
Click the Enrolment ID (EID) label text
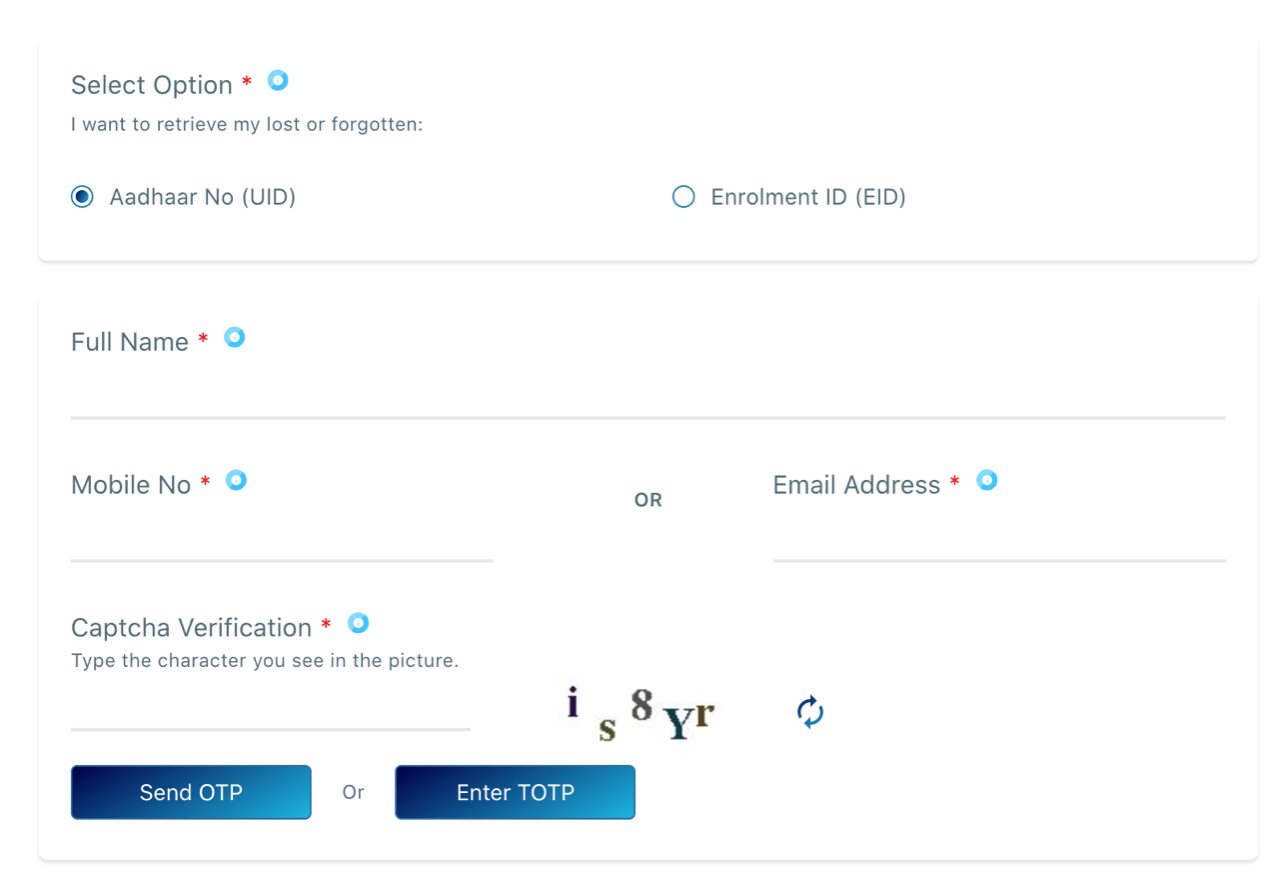click(807, 197)
